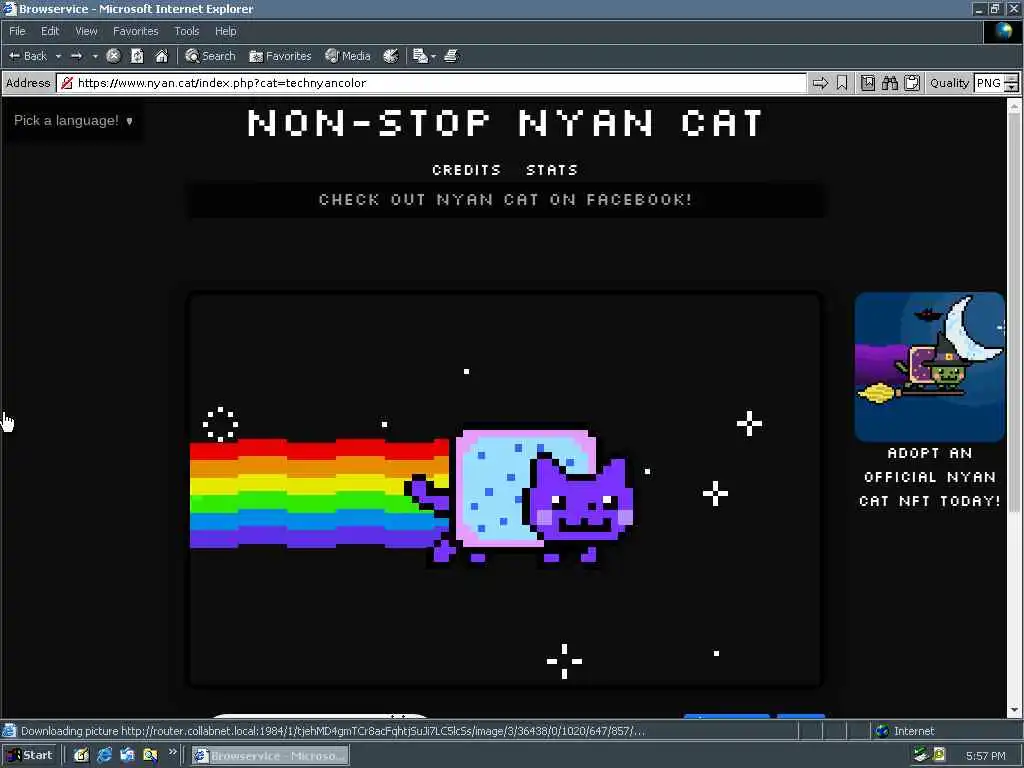Click the binoculars find icon
The image size is (1024, 768).
(x=889, y=83)
